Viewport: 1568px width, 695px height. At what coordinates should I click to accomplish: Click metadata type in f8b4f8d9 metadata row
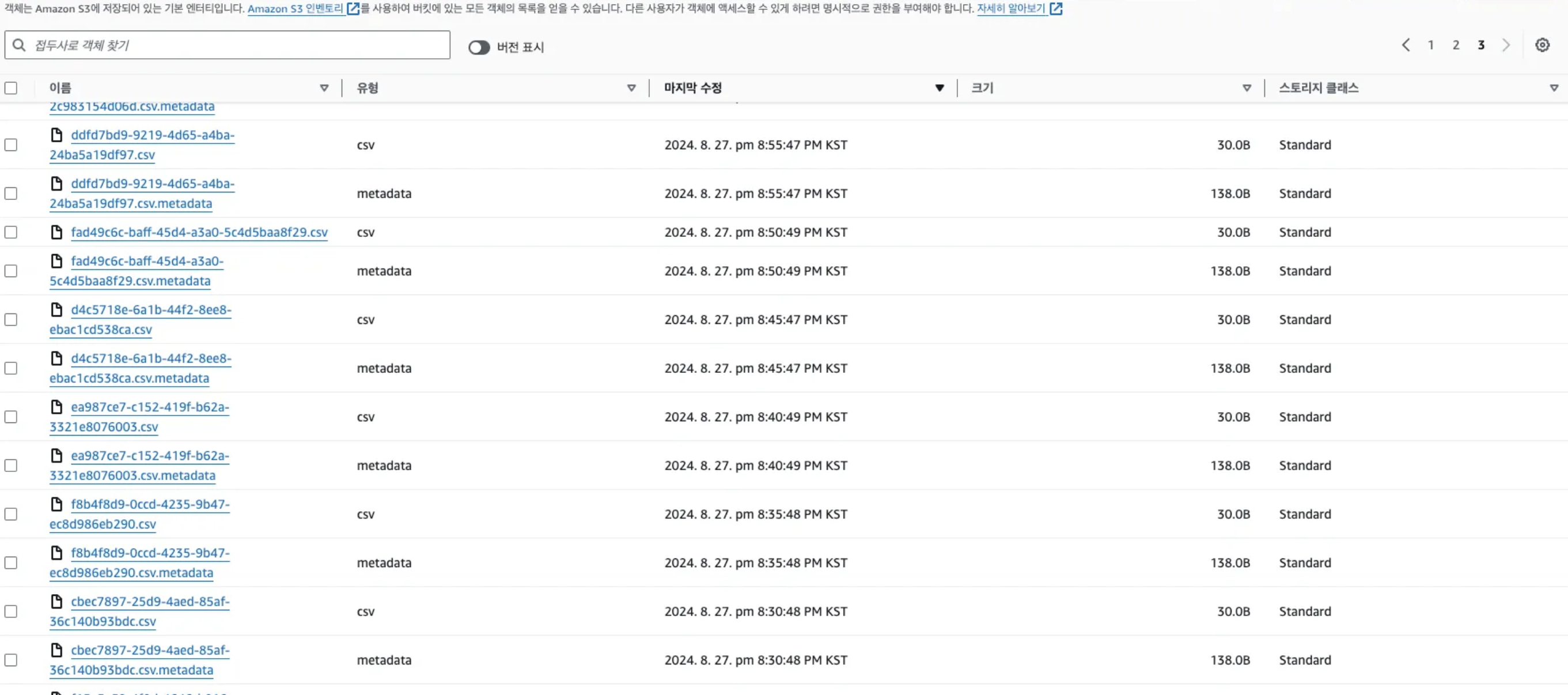click(384, 563)
